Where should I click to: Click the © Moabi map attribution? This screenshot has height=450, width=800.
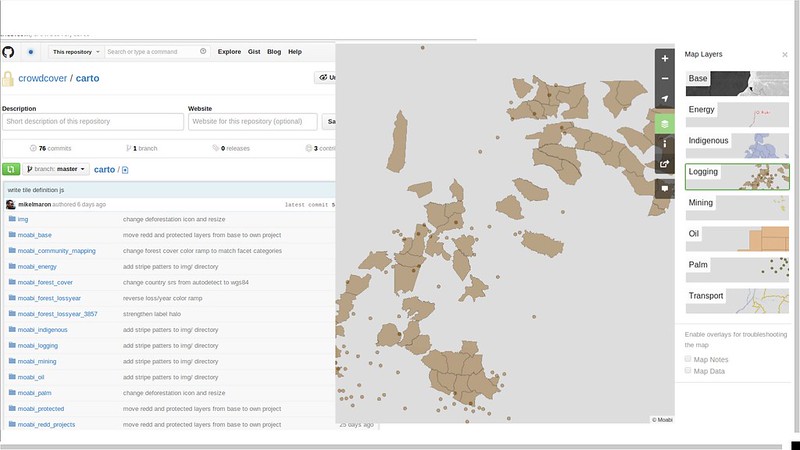662,419
